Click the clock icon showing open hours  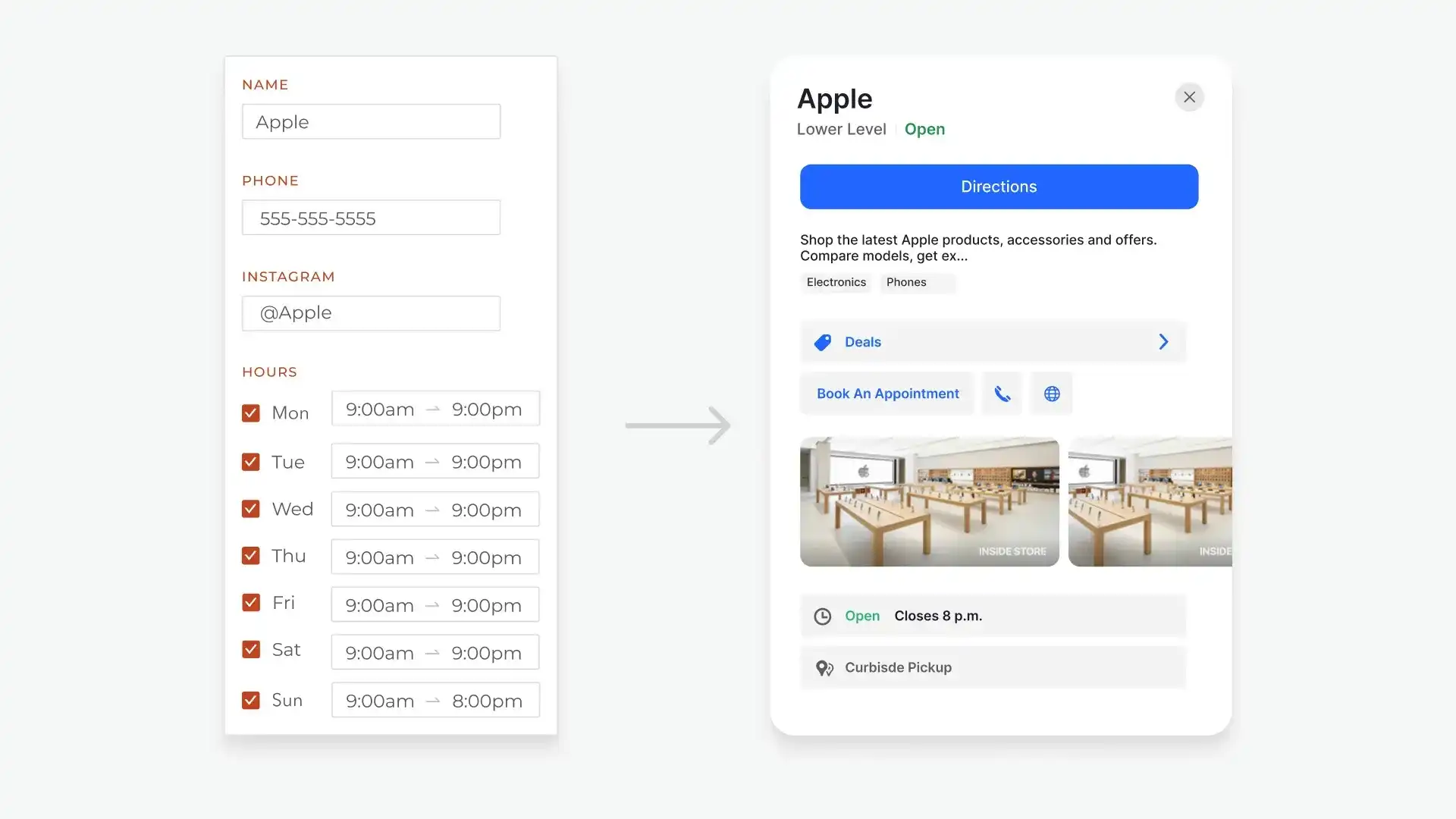point(822,616)
